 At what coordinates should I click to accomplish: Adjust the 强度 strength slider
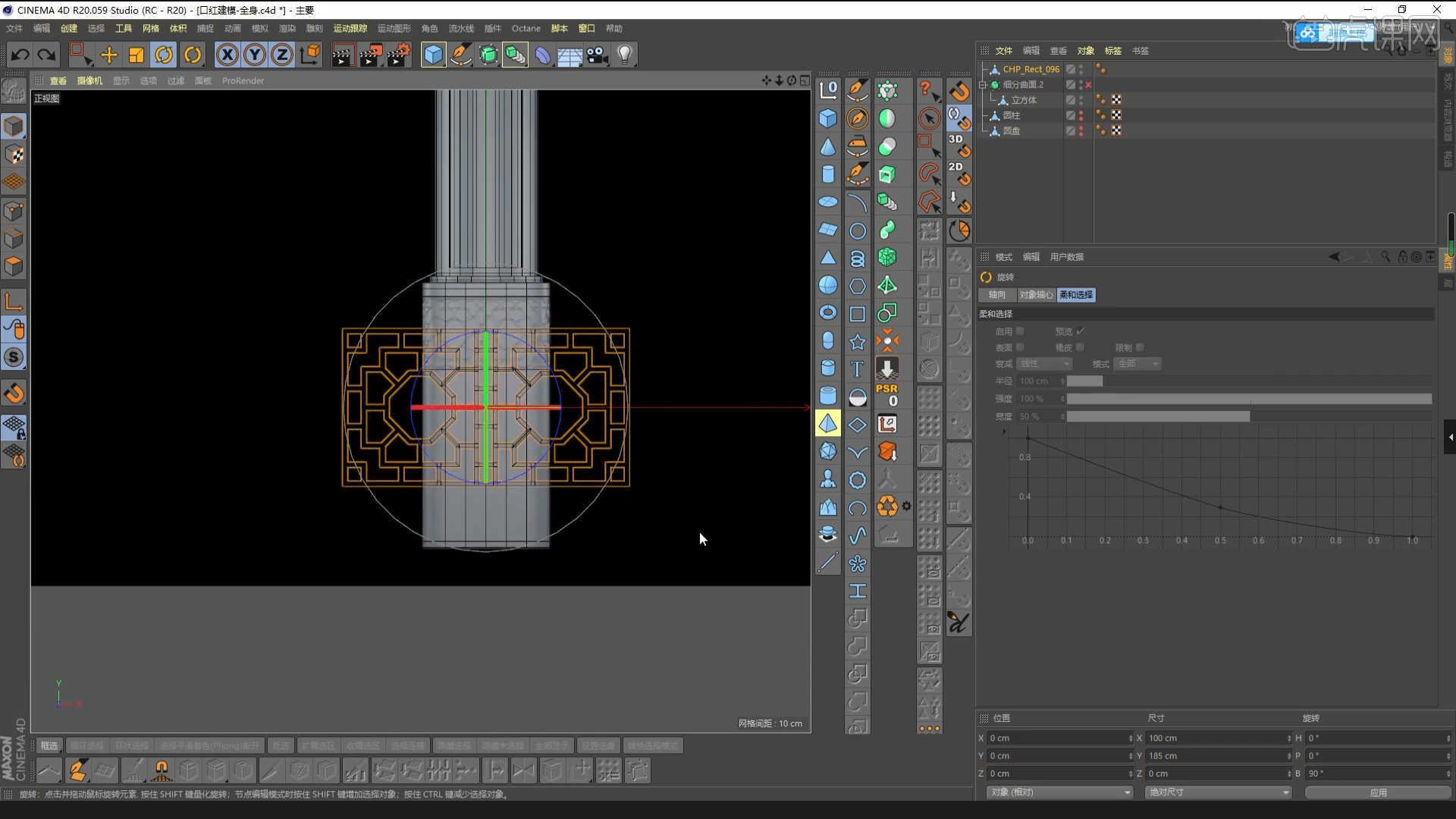(1249, 399)
